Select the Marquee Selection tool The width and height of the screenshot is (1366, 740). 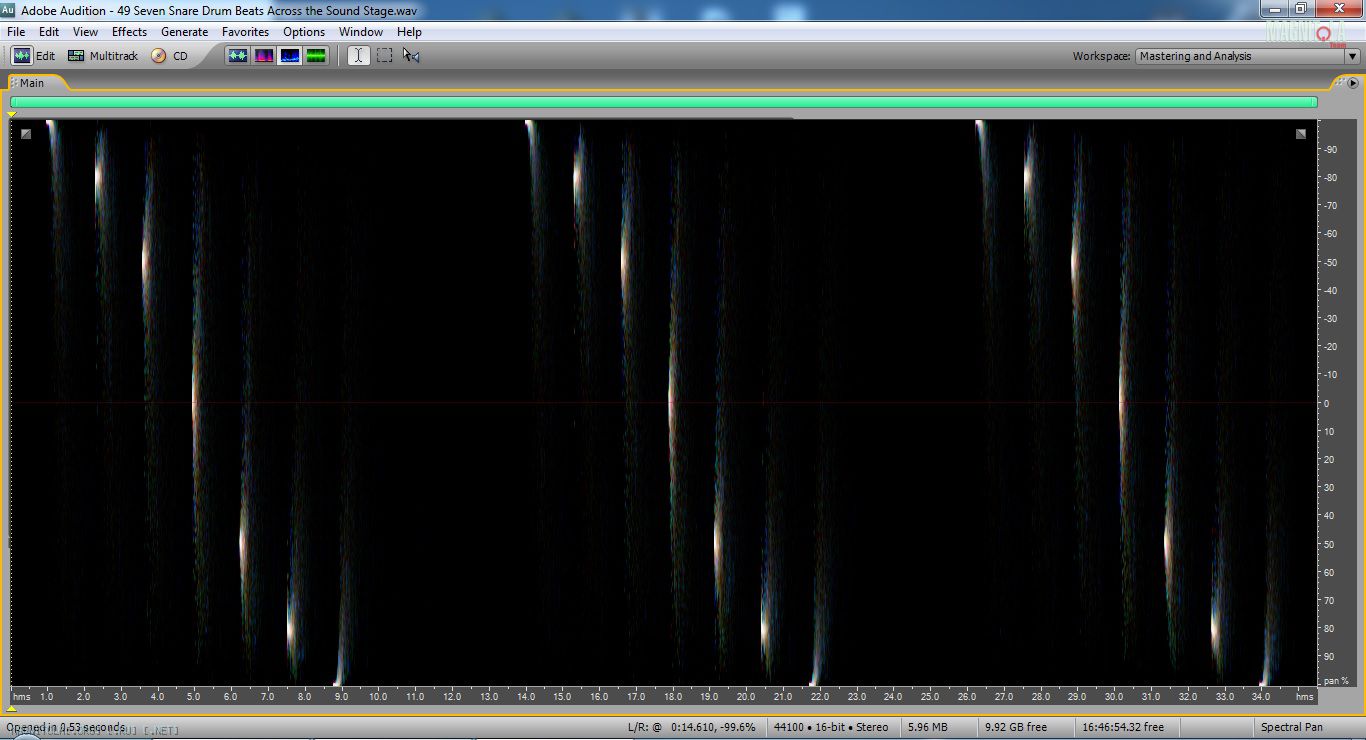coord(385,56)
